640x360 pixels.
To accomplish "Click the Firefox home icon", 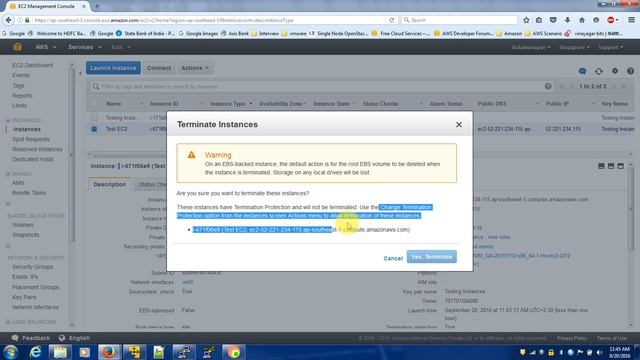I will [582, 20].
